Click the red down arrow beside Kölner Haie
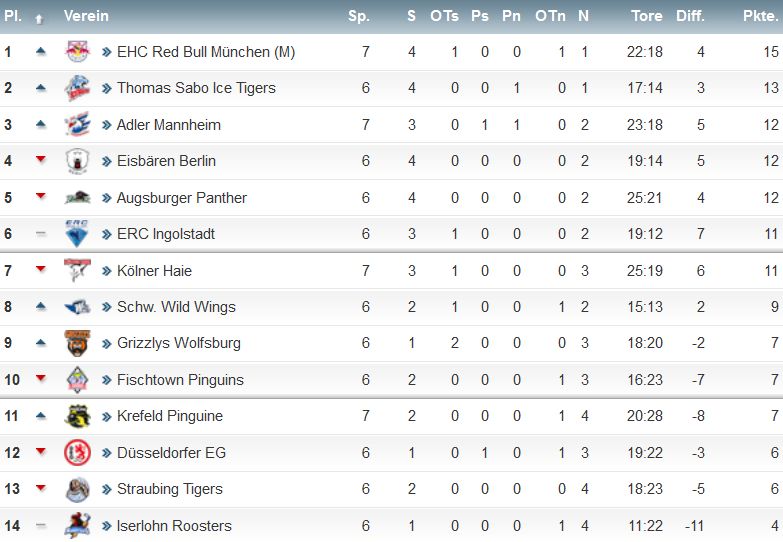This screenshot has height=542, width=783. coord(41,269)
